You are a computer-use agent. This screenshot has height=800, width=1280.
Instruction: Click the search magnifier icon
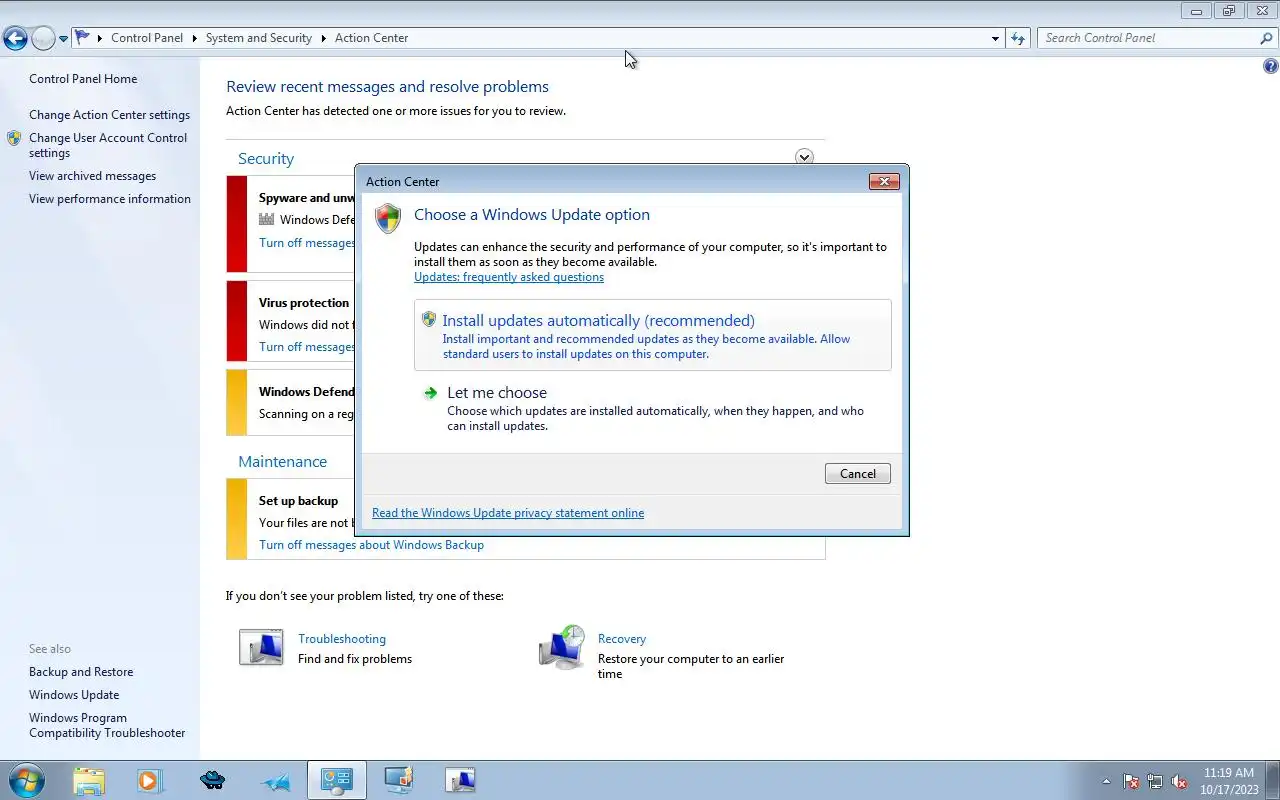coord(1266,38)
